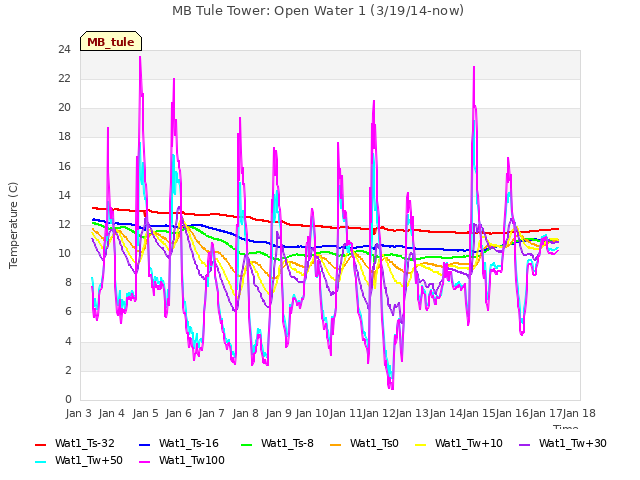Image resolution: width=640 pixels, height=480 pixels.
Task: Click the Jan 11 x-axis tick label
Action: [345, 413]
